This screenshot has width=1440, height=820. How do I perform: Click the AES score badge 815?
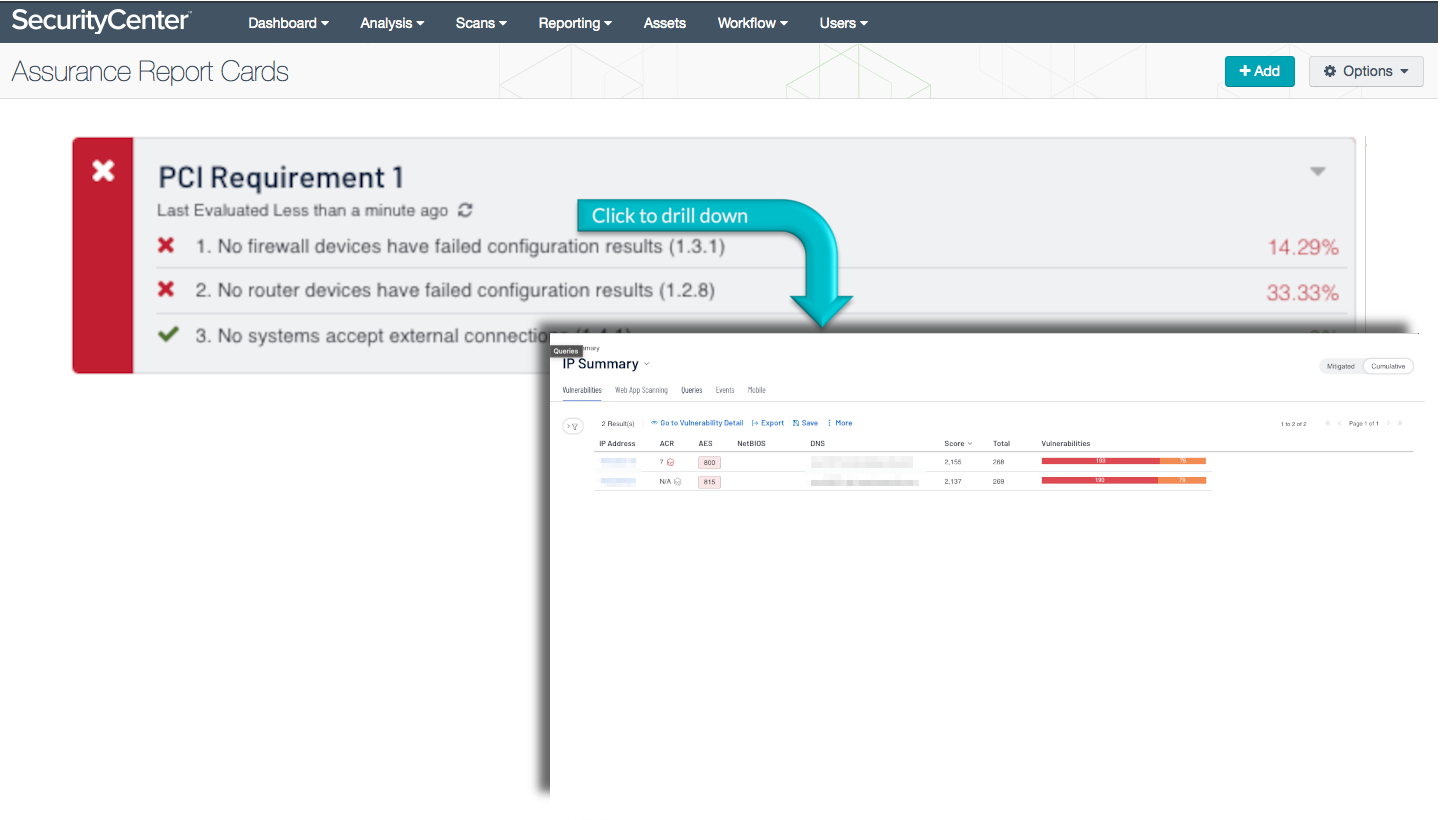pos(709,482)
